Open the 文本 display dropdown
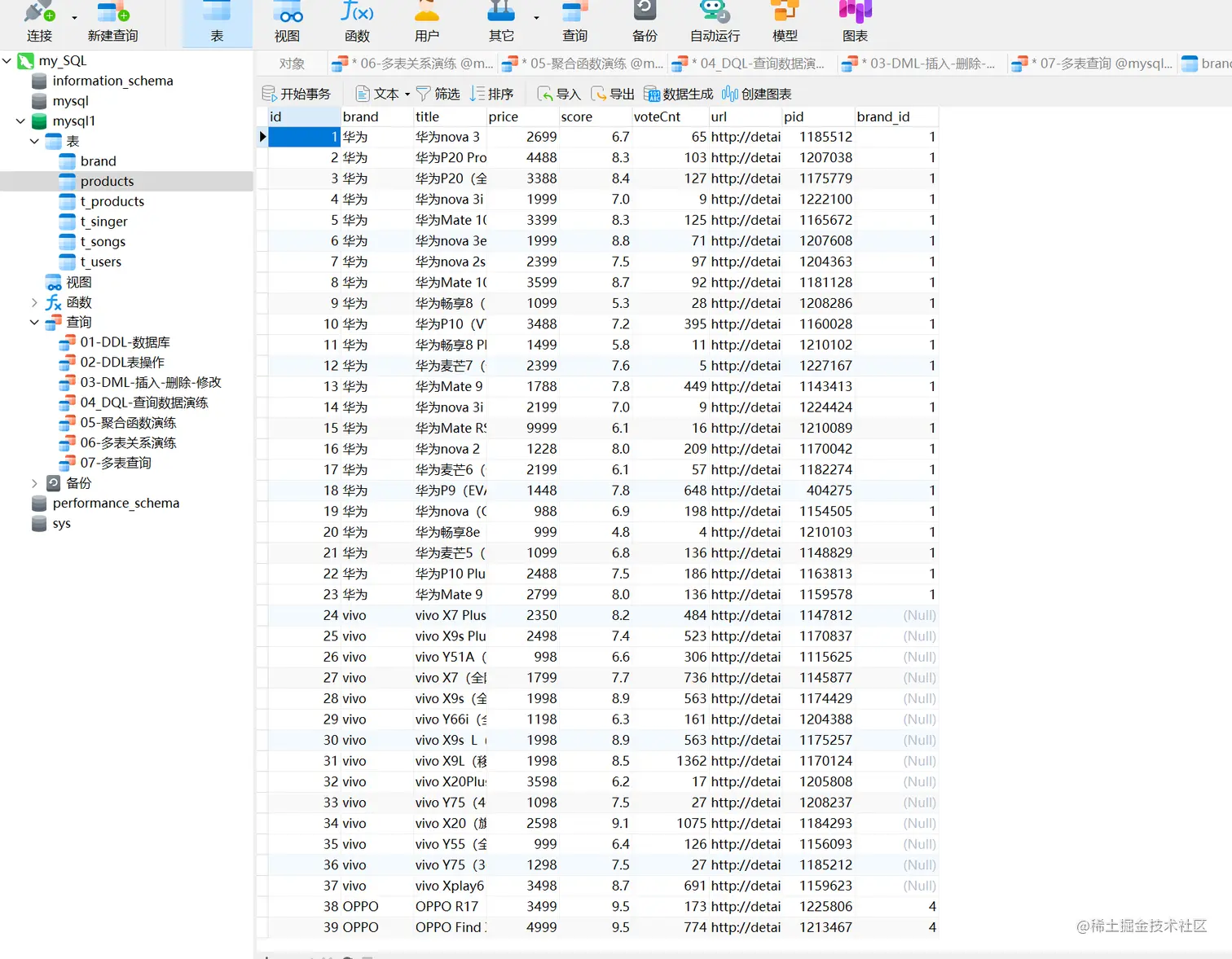The height and width of the screenshot is (959, 1232). coord(382,94)
